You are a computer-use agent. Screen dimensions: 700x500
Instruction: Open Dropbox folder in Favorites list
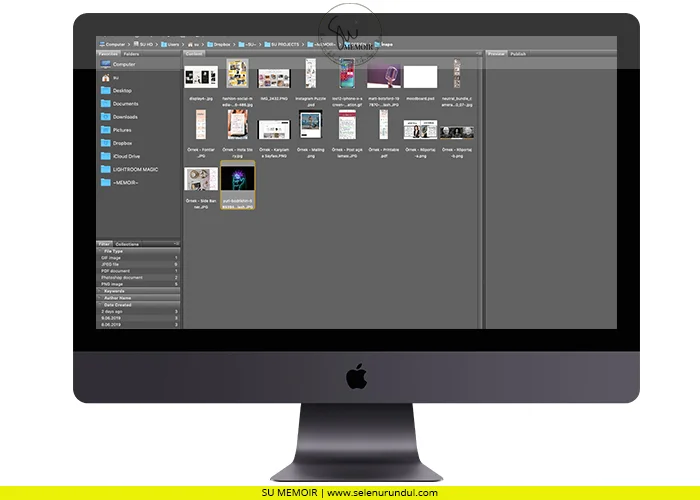click(x=106, y=143)
